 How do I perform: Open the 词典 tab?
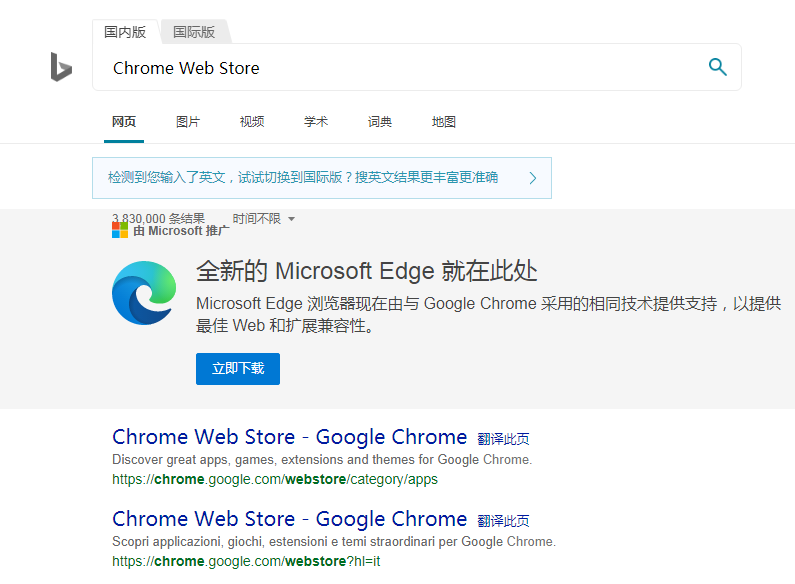[380, 122]
